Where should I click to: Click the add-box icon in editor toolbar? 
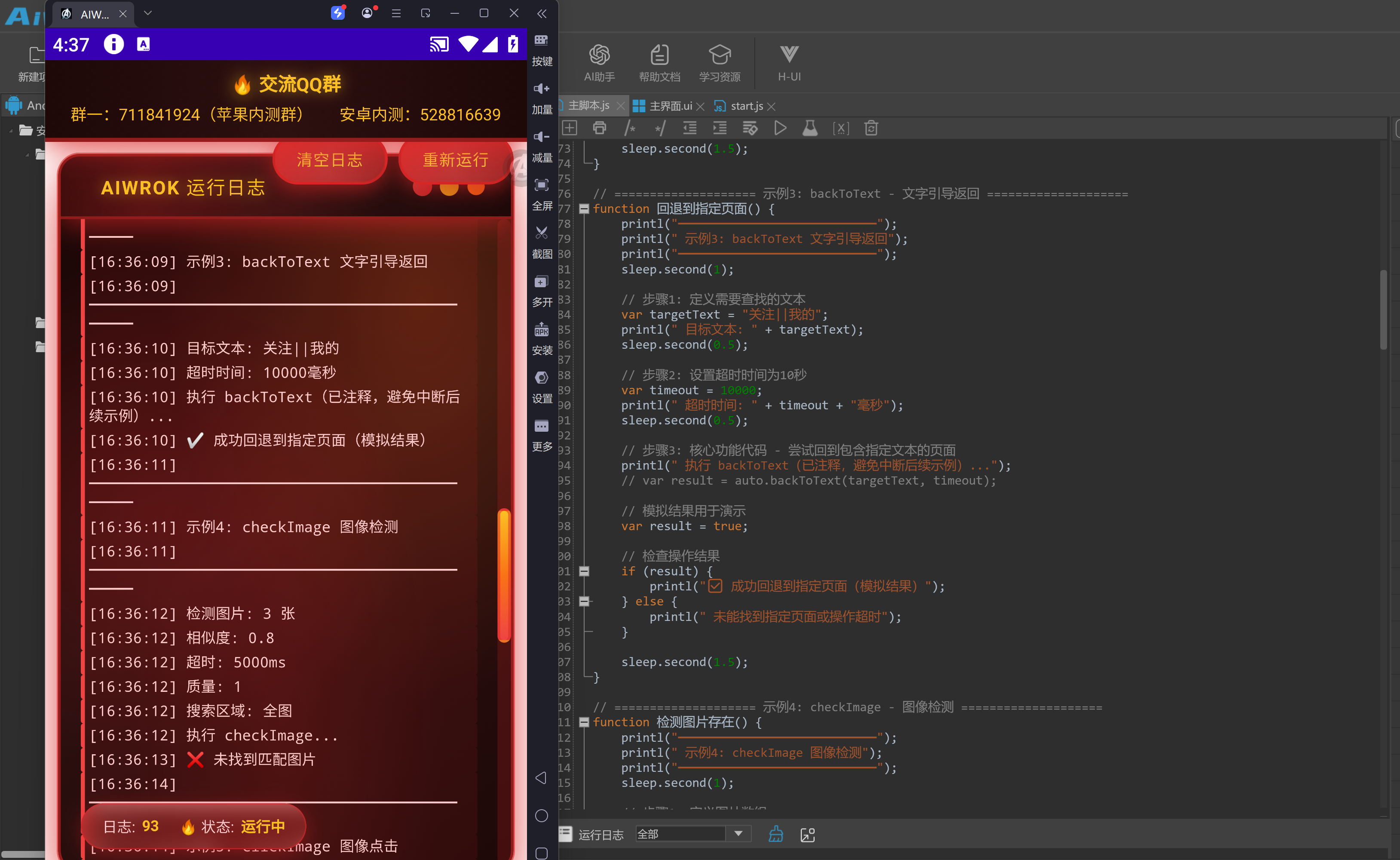[570, 128]
